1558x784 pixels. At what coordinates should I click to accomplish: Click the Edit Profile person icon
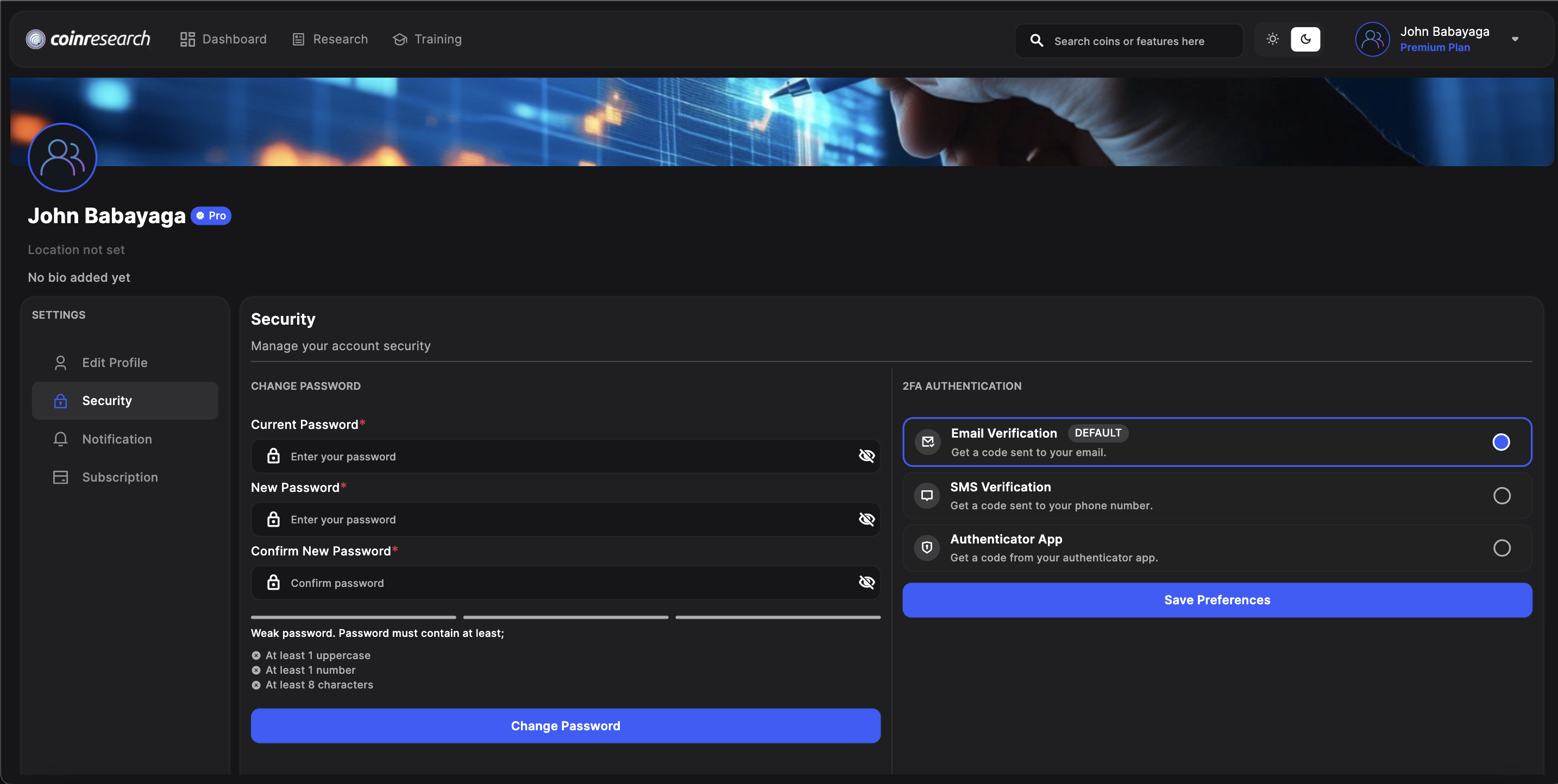point(60,363)
